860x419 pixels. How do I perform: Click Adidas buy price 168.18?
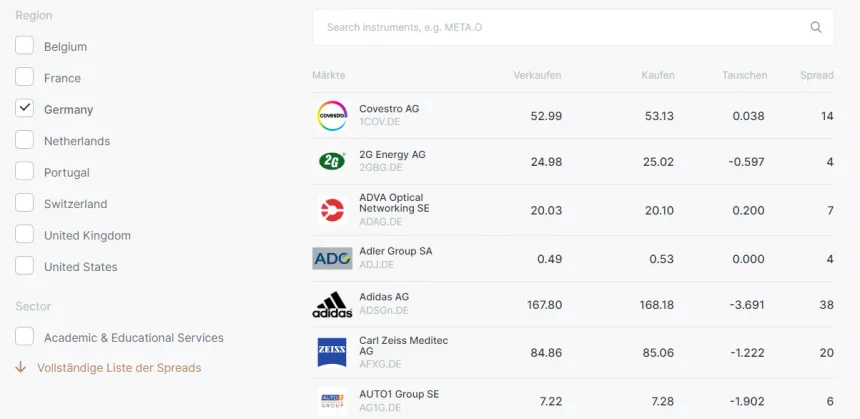[x=657, y=304]
